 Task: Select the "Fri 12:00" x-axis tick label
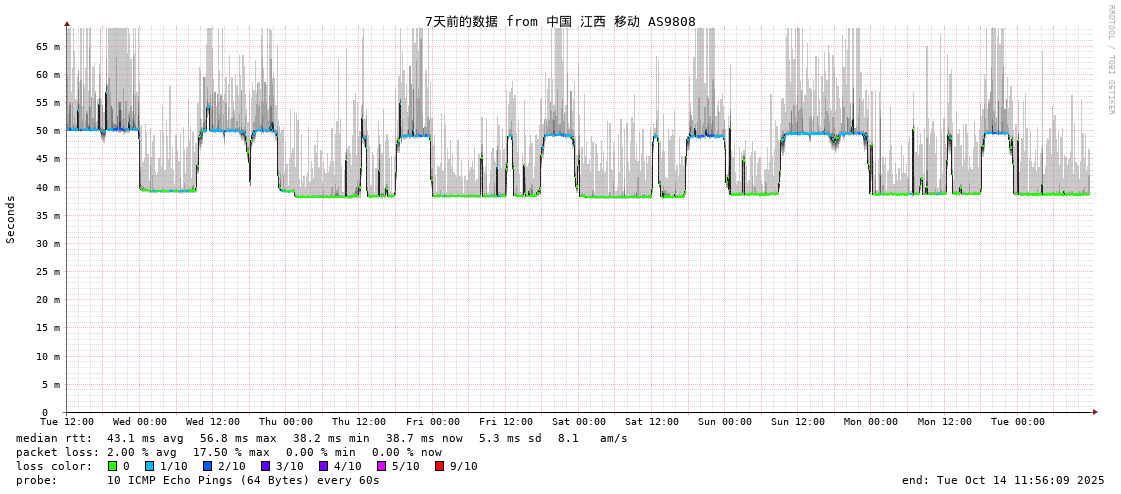506,422
